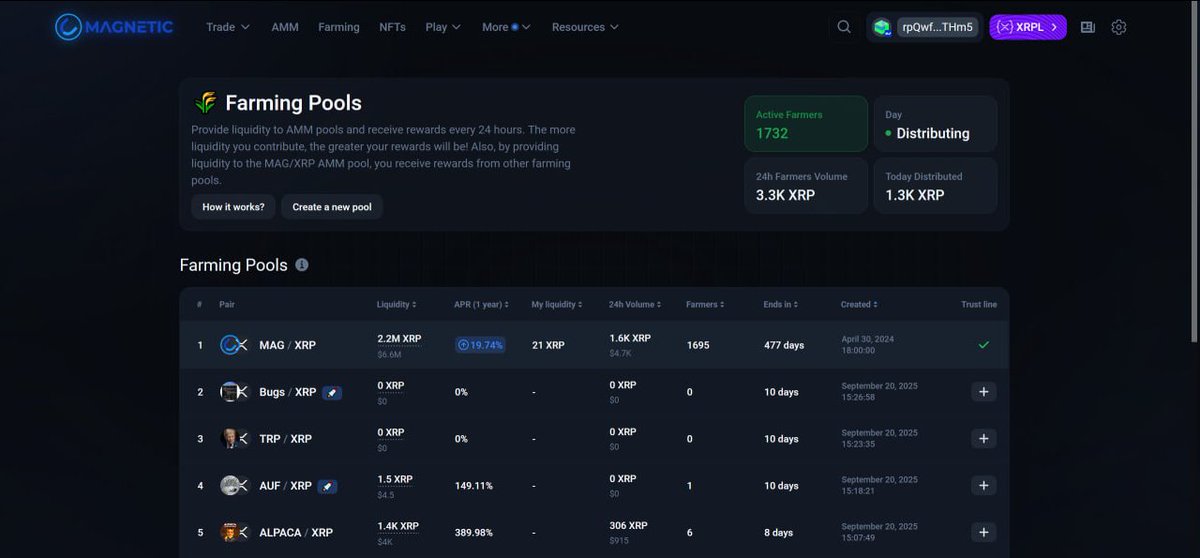The height and width of the screenshot is (558, 1200).
Task: Open the news panel icon beside XRPL
Action: [x=1088, y=27]
